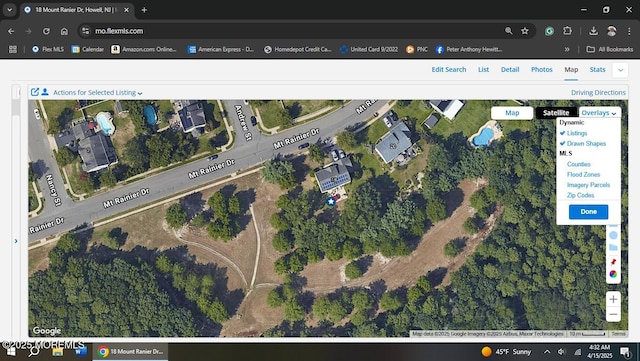The width and height of the screenshot is (640, 361).
Task: Open the Amazon.com bookmark
Action: 144,49
